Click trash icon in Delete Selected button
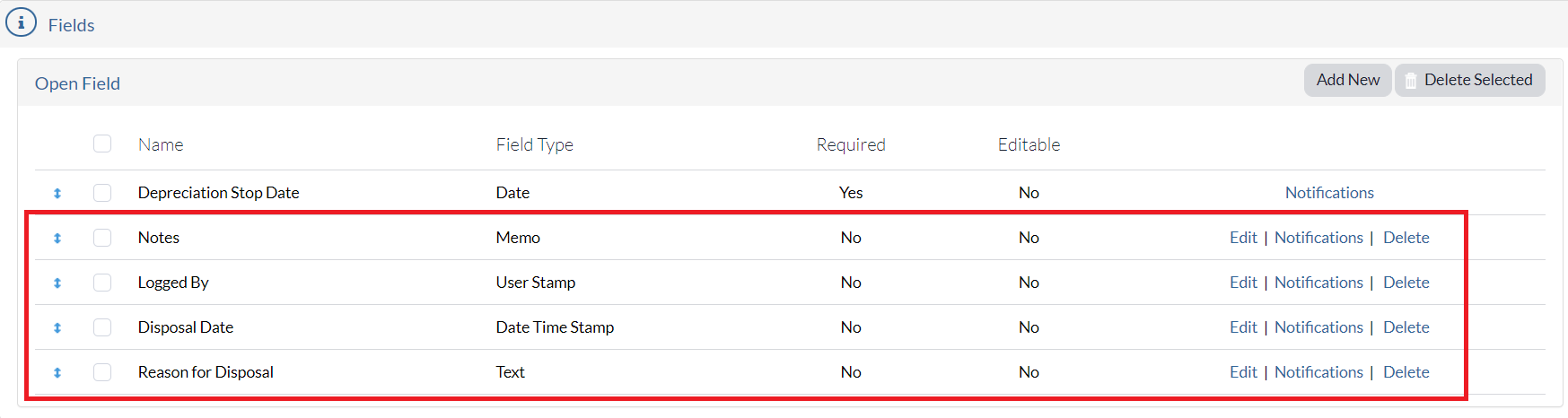1568x418 pixels. [x=1411, y=81]
